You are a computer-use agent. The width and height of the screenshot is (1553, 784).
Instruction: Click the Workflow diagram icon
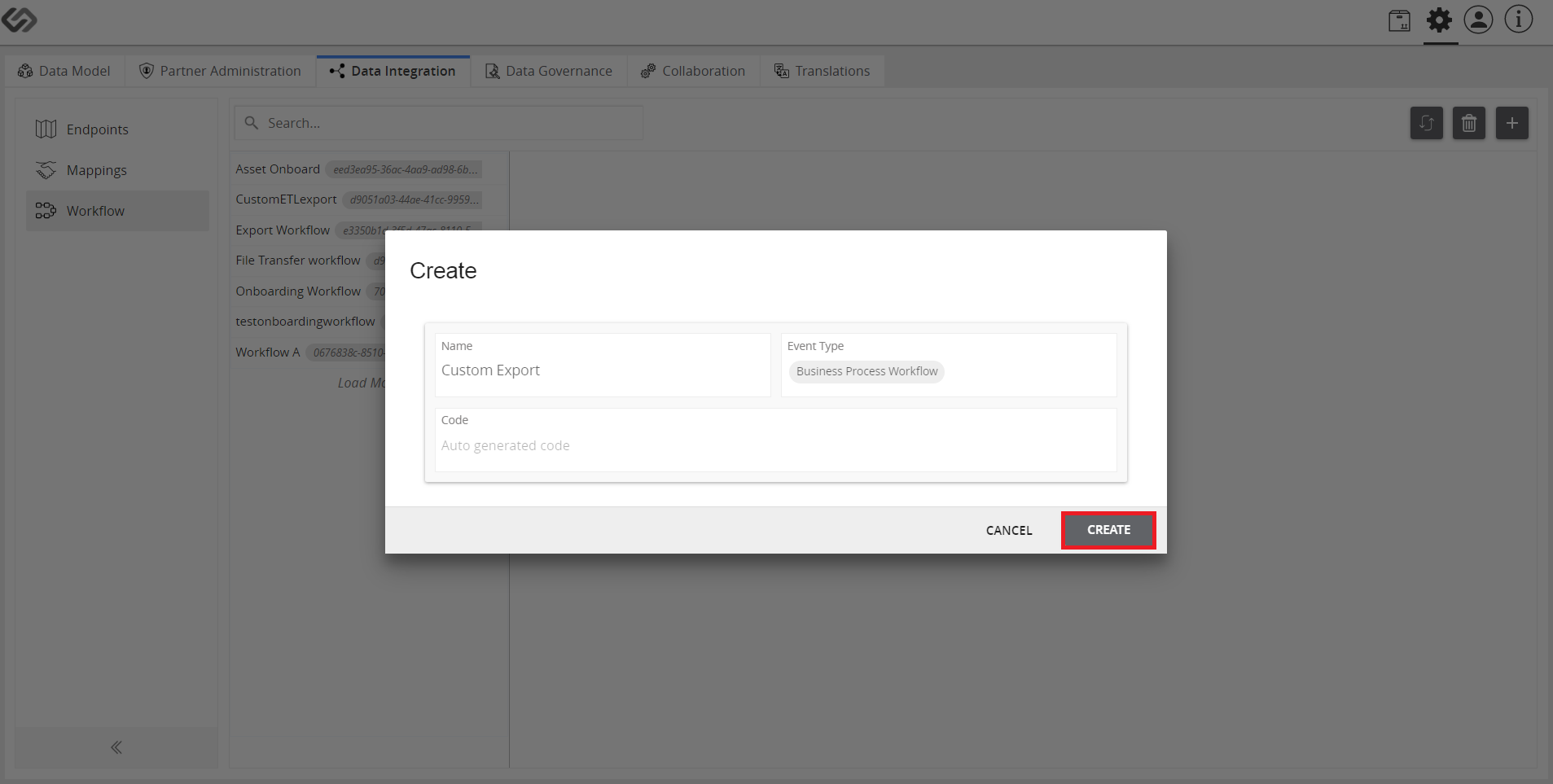point(46,211)
